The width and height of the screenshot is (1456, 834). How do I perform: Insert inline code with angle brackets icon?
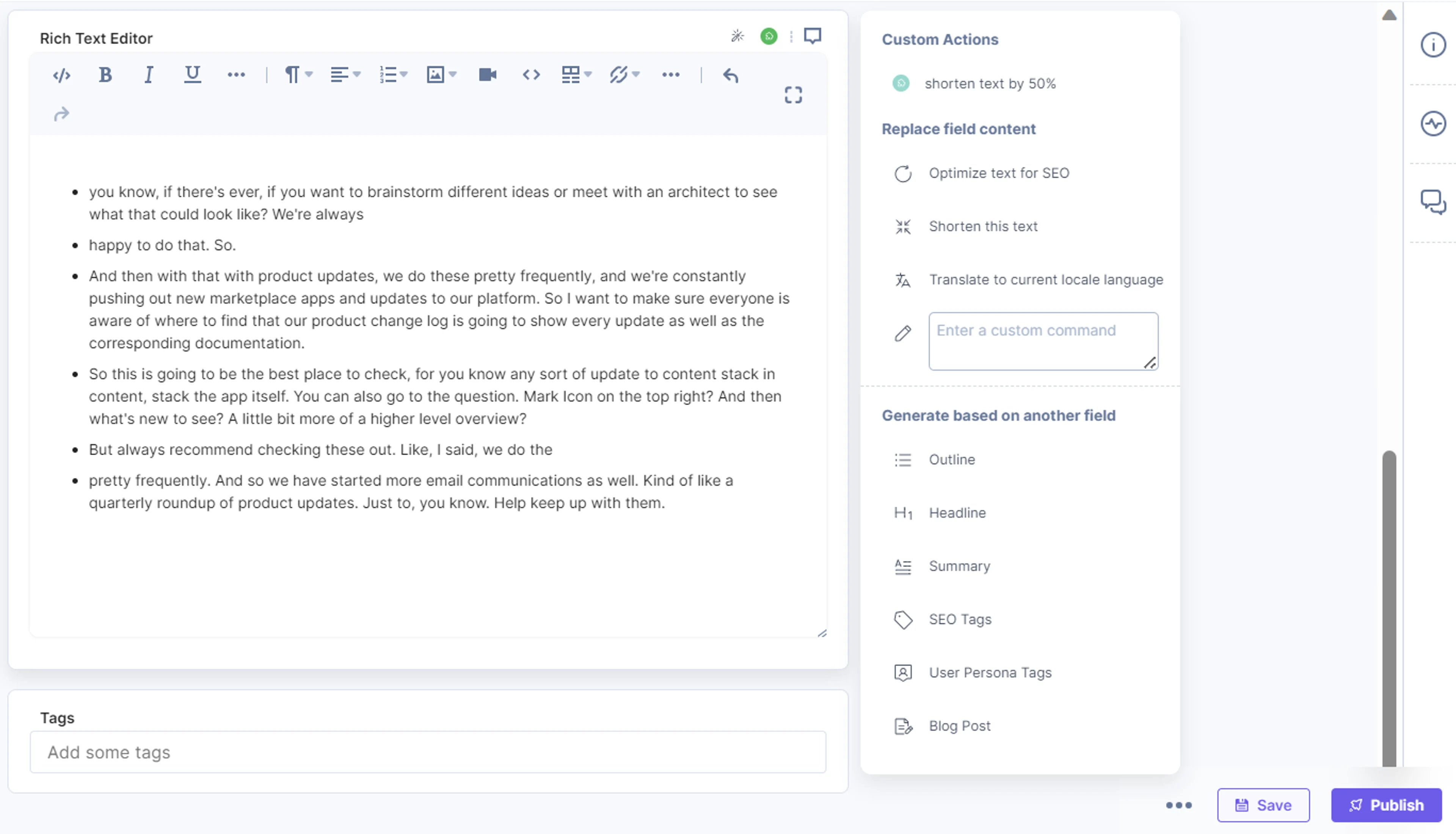(x=531, y=75)
